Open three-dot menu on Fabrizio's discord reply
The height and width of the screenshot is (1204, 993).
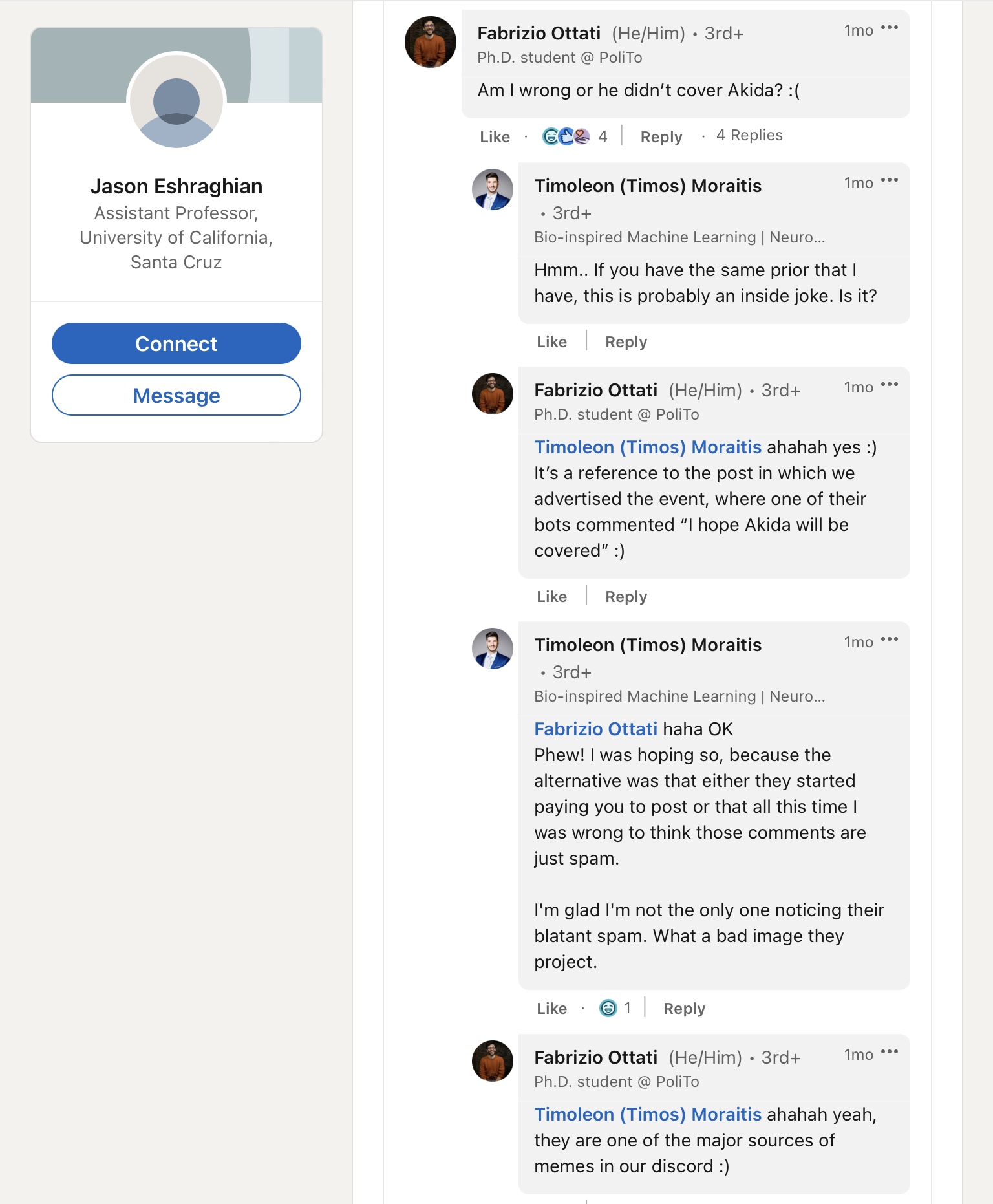(x=890, y=1052)
